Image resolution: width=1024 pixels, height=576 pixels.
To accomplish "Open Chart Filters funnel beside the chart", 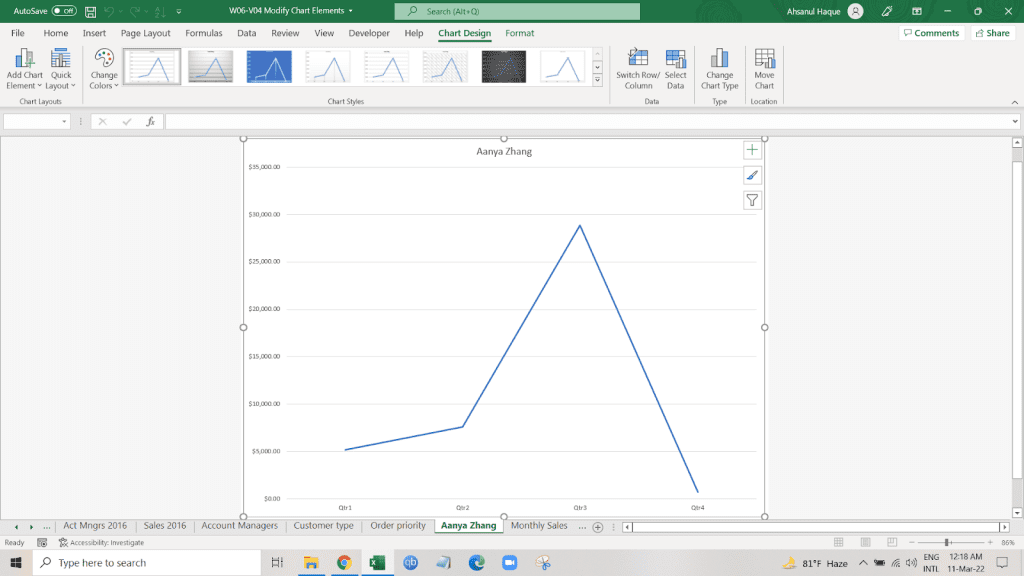I will point(752,199).
